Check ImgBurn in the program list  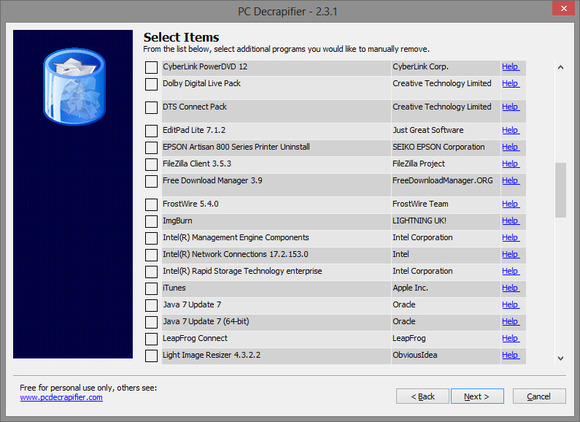pos(151,221)
